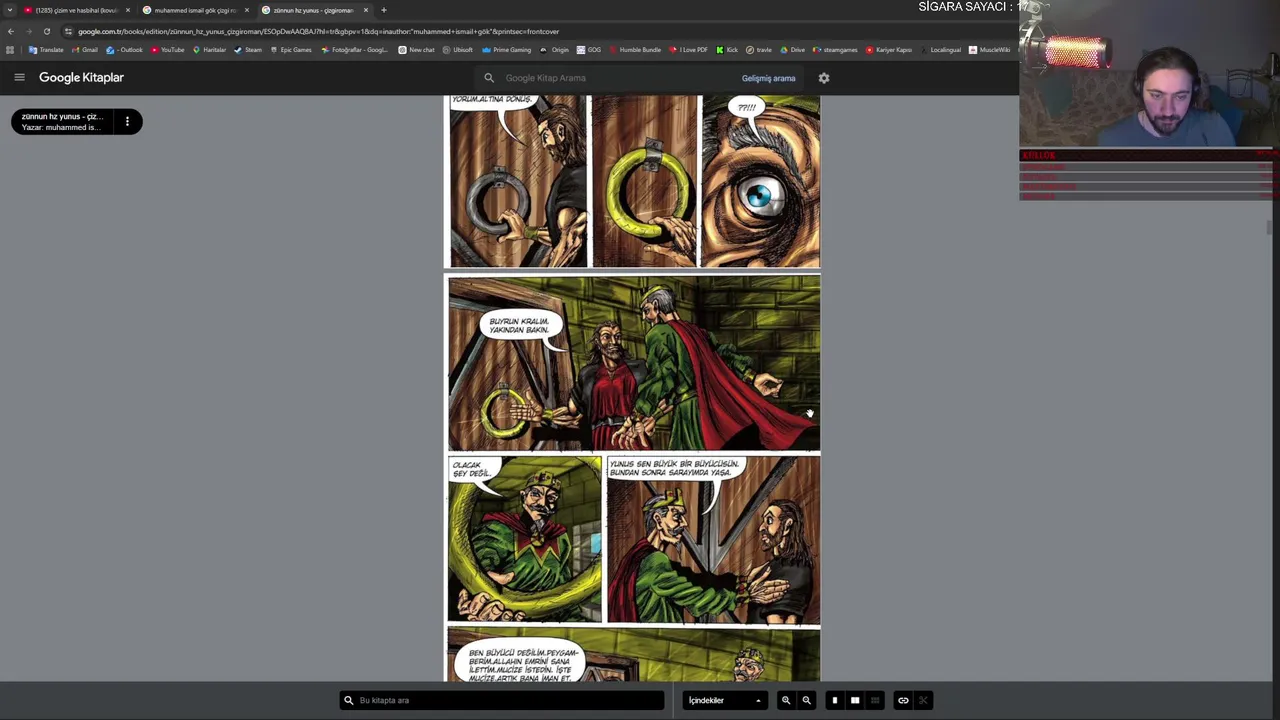This screenshot has height=720, width=1280.
Task: Click the magnifier icon in Google Kitap Arama
Action: [489, 78]
